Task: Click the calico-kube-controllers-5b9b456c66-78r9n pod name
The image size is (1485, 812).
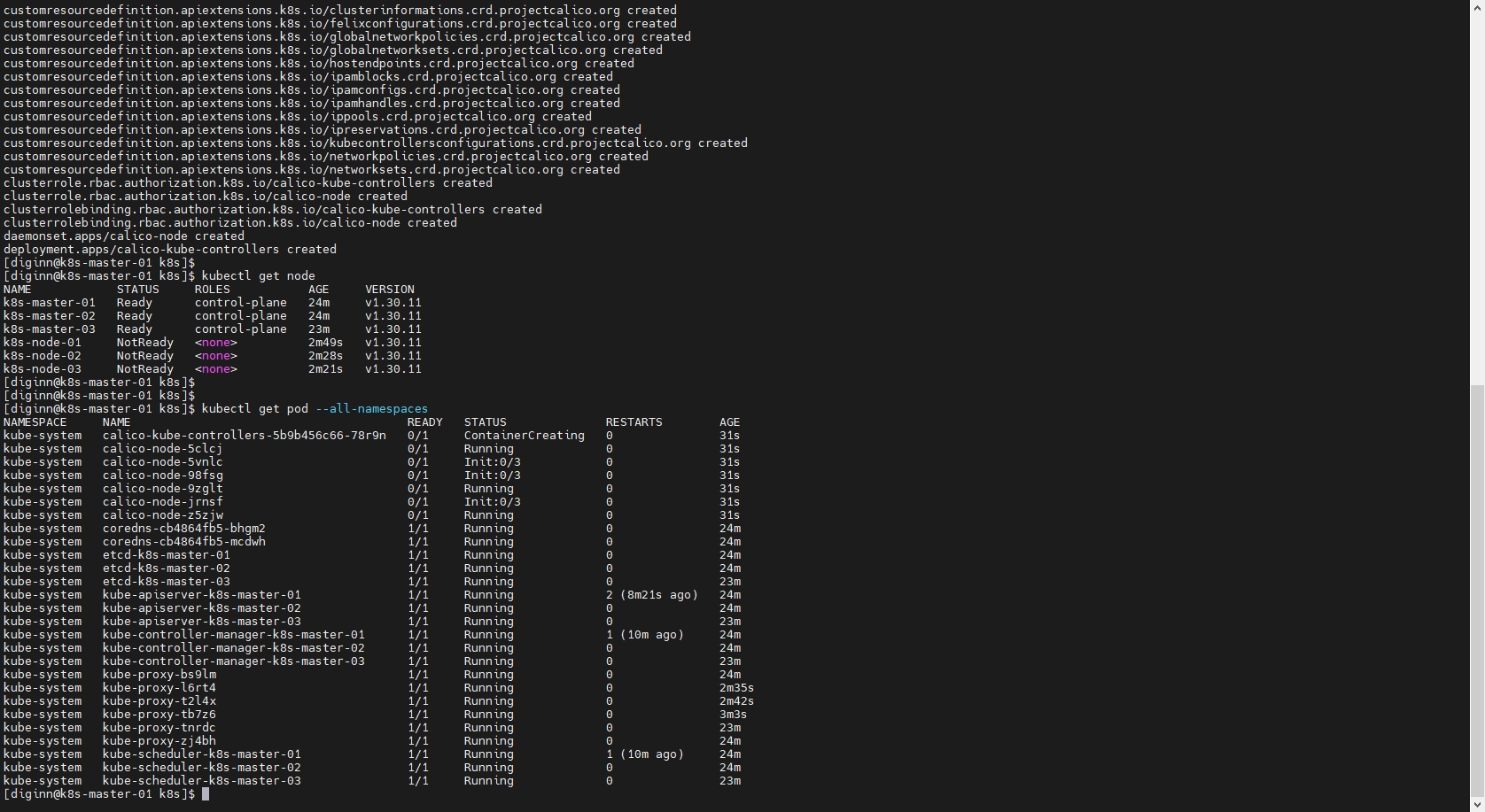Action: point(244,436)
